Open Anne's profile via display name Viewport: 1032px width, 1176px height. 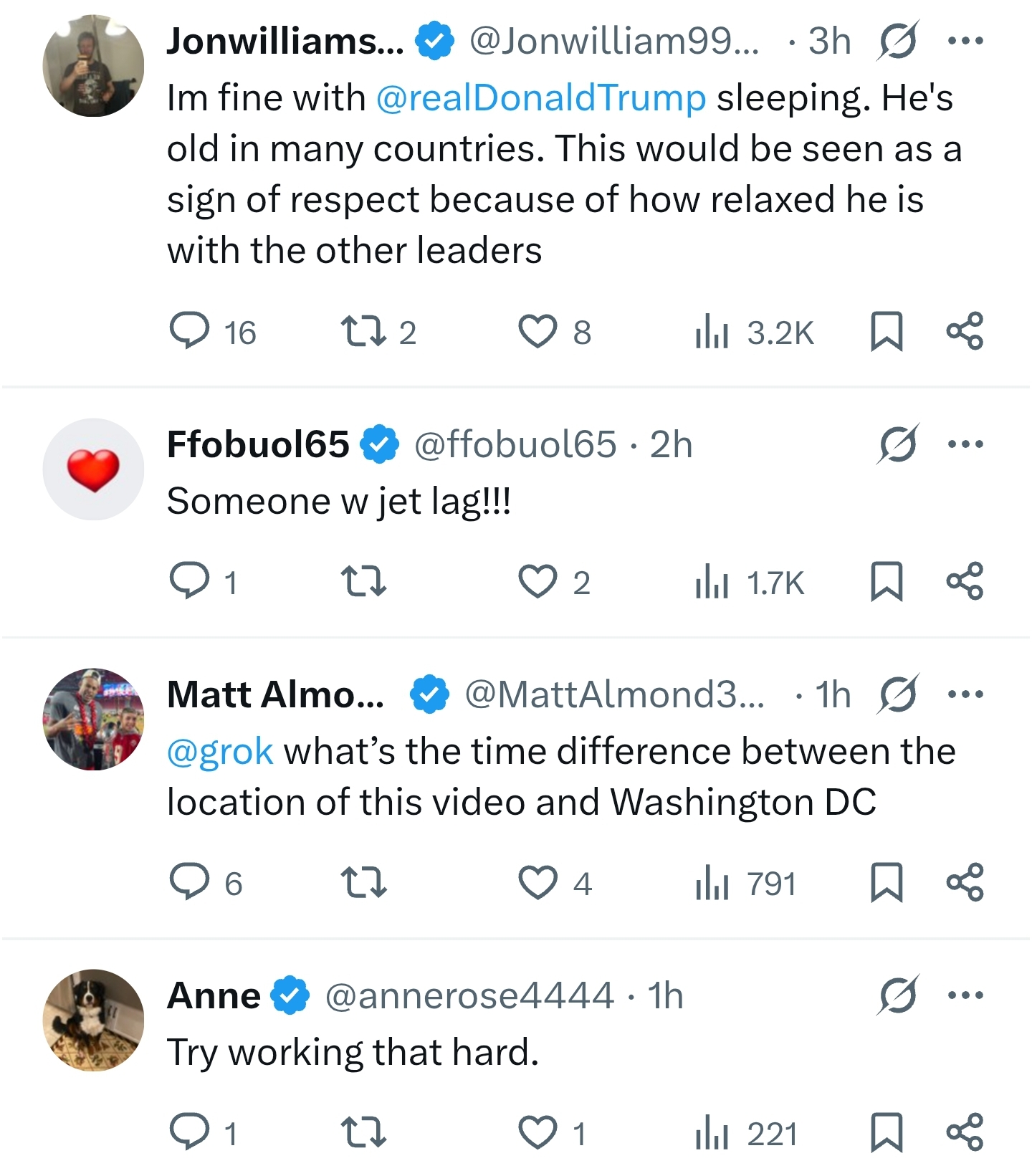pos(214,995)
